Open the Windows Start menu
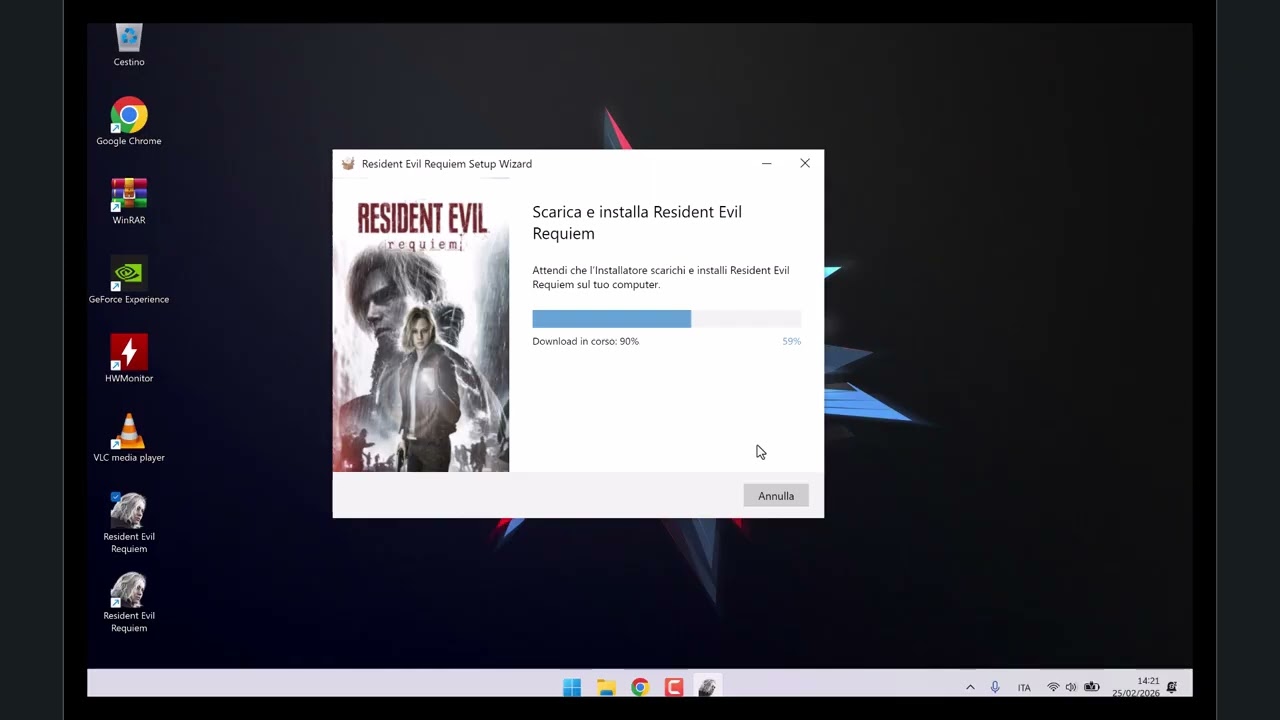Viewport: 1280px width, 720px height. (572, 687)
